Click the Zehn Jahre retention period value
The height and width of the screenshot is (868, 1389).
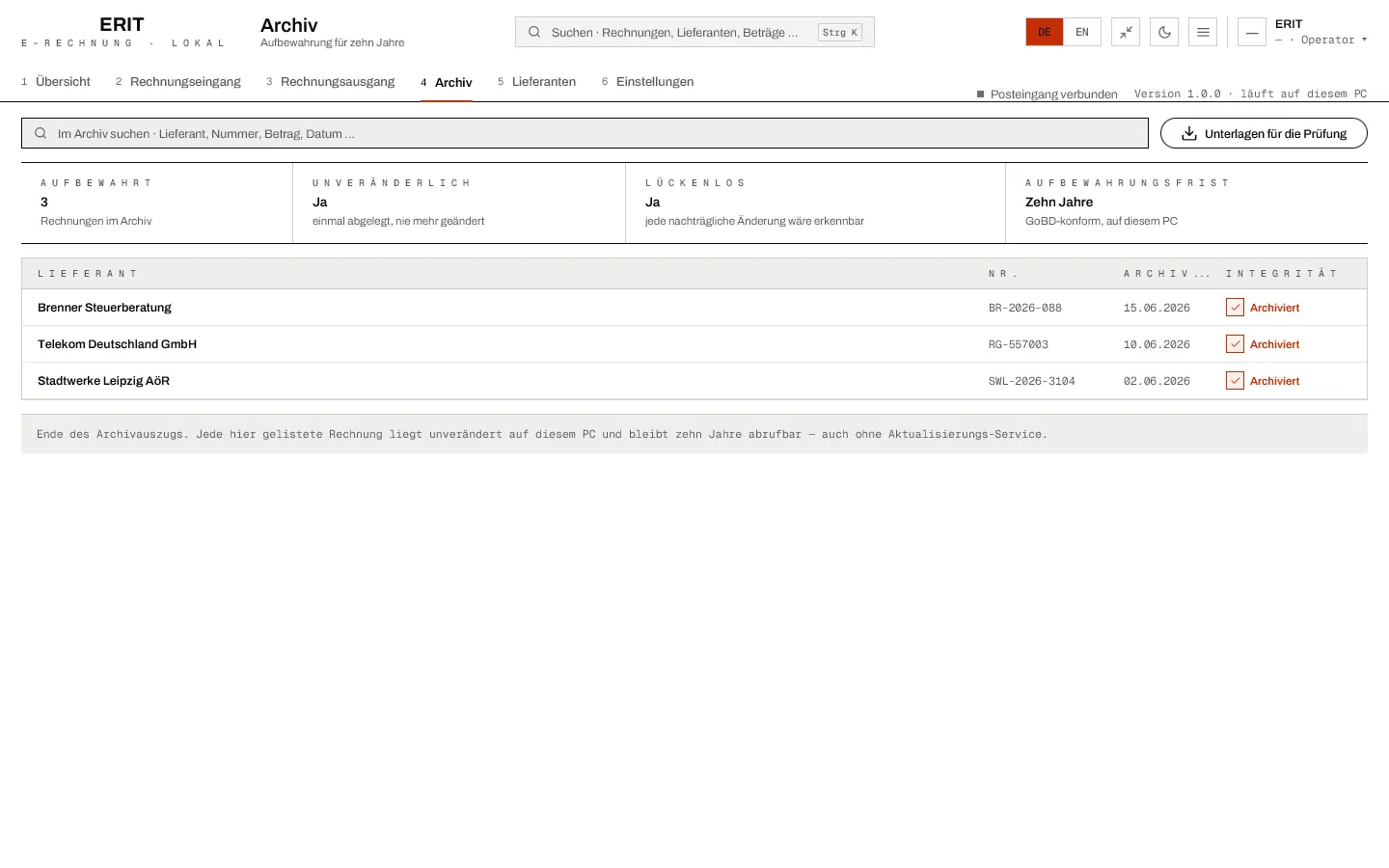(1059, 202)
